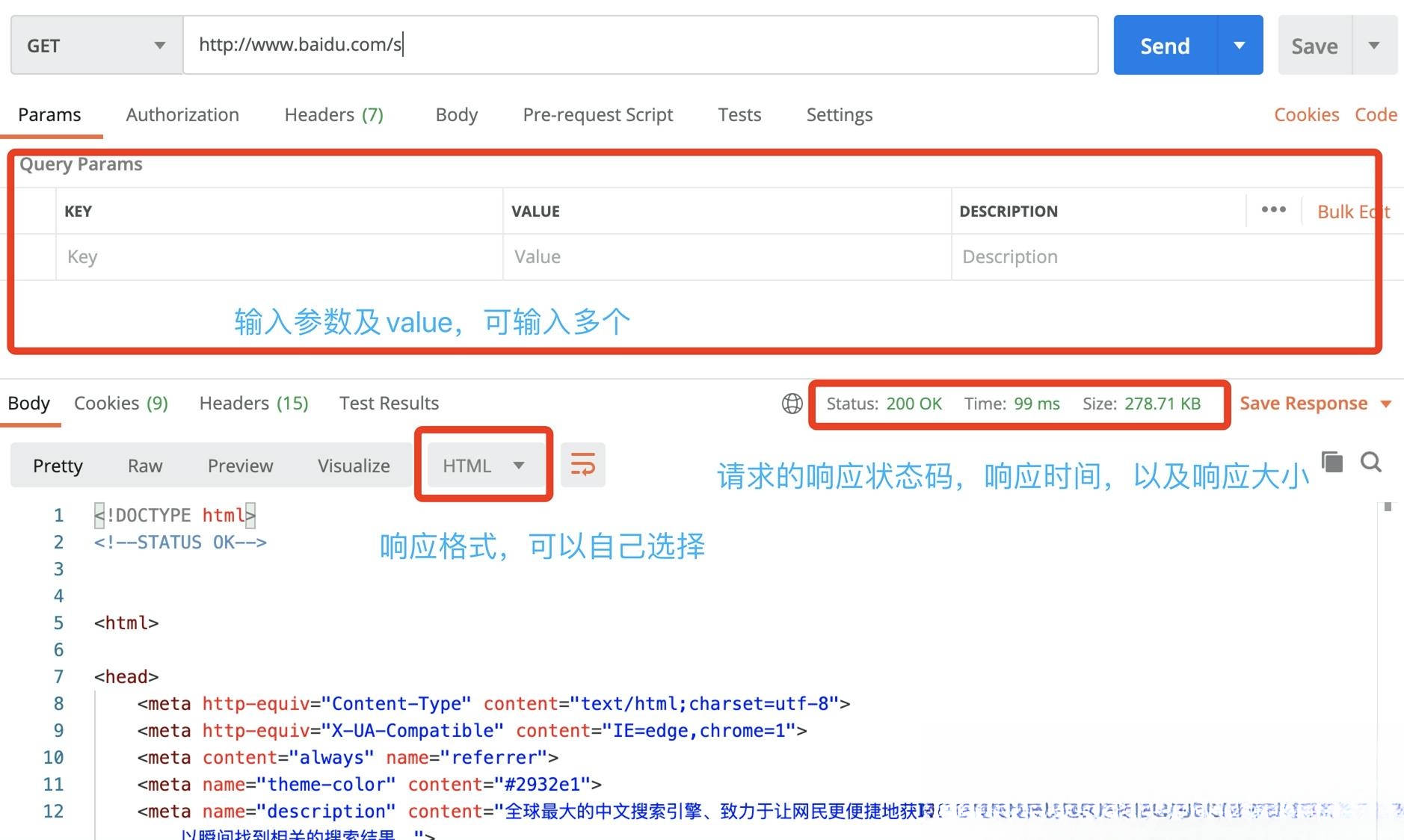Open the Settings tab
This screenshot has height=840, width=1404.
(x=839, y=114)
